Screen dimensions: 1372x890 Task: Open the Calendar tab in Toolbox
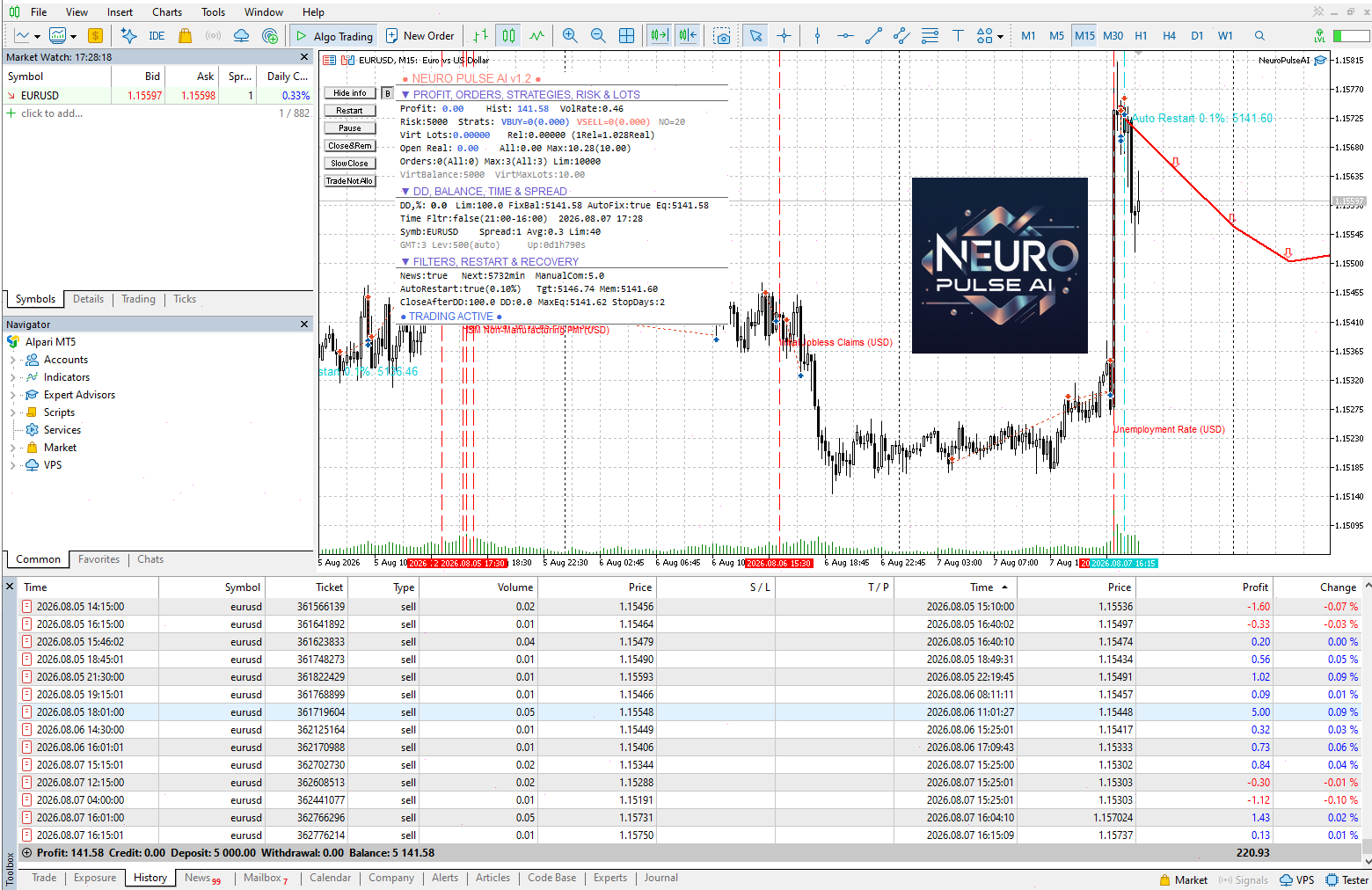tap(330, 878)
